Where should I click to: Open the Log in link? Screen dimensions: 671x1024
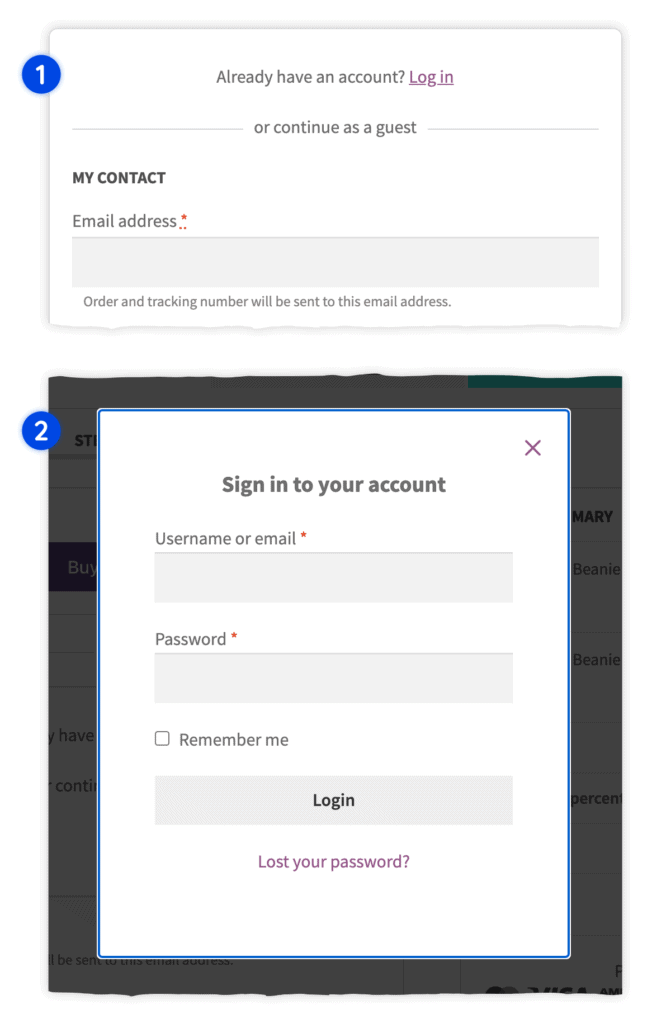pyautogui.click(x=431, y=77)
